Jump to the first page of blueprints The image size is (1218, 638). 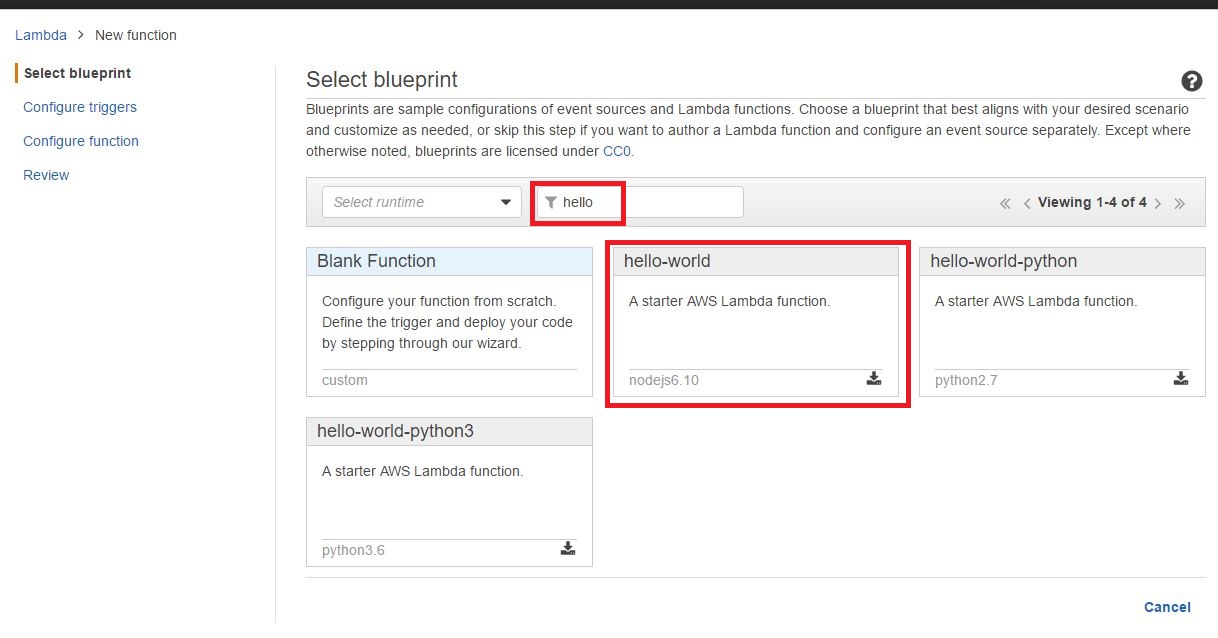(x=1005, y=202)
